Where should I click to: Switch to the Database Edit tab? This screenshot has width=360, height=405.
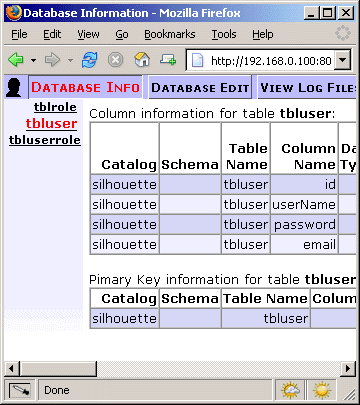pos(200,87)
